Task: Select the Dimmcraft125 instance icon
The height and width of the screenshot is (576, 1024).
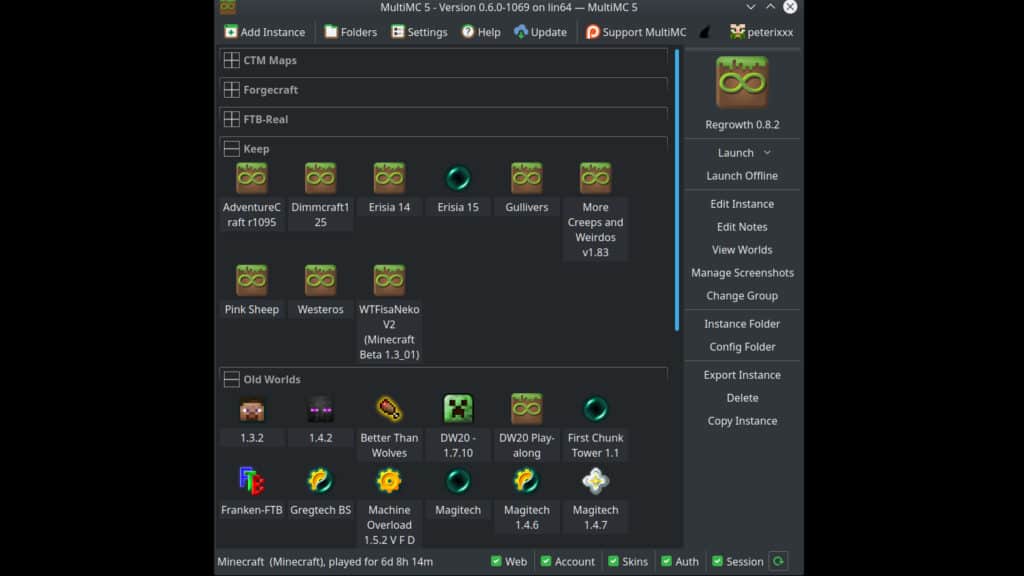Action: tap(320, 178)
